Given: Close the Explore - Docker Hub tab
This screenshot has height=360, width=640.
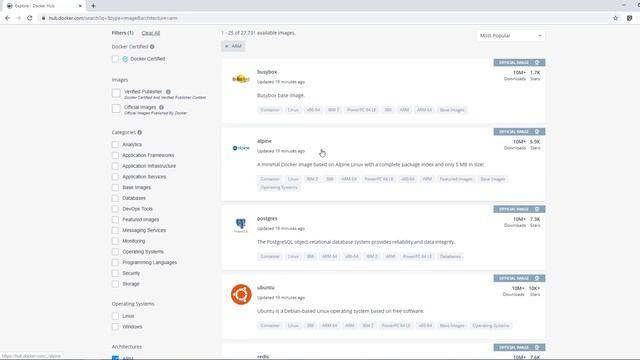Looking at the screenshot, I should tap(80, 6).
